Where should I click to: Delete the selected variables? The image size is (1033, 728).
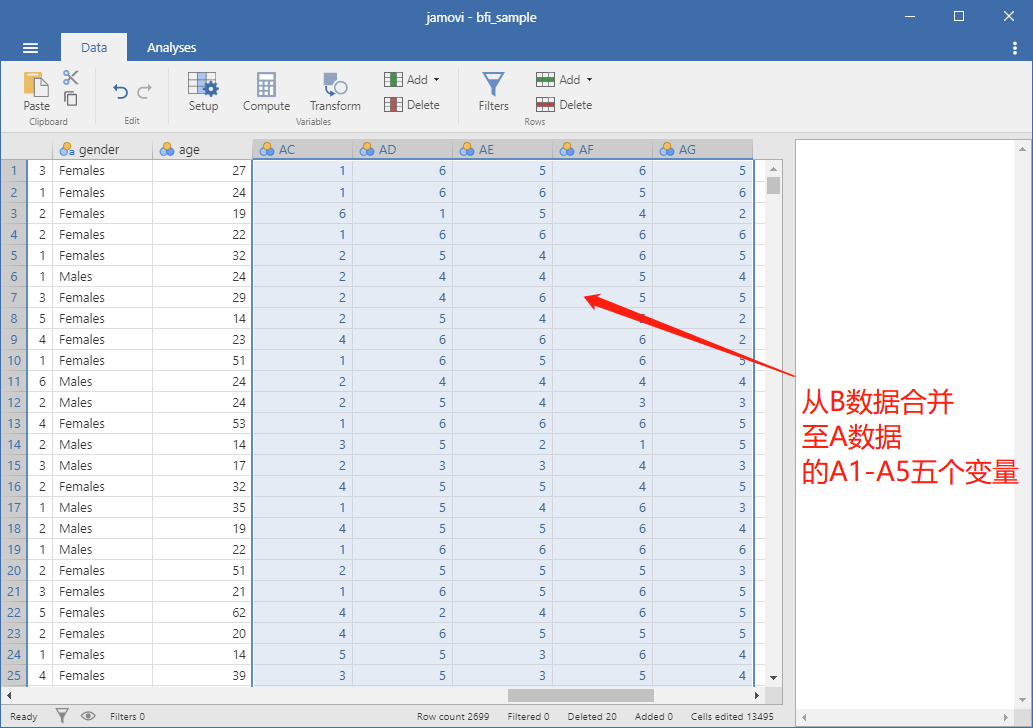pos(412,105)
